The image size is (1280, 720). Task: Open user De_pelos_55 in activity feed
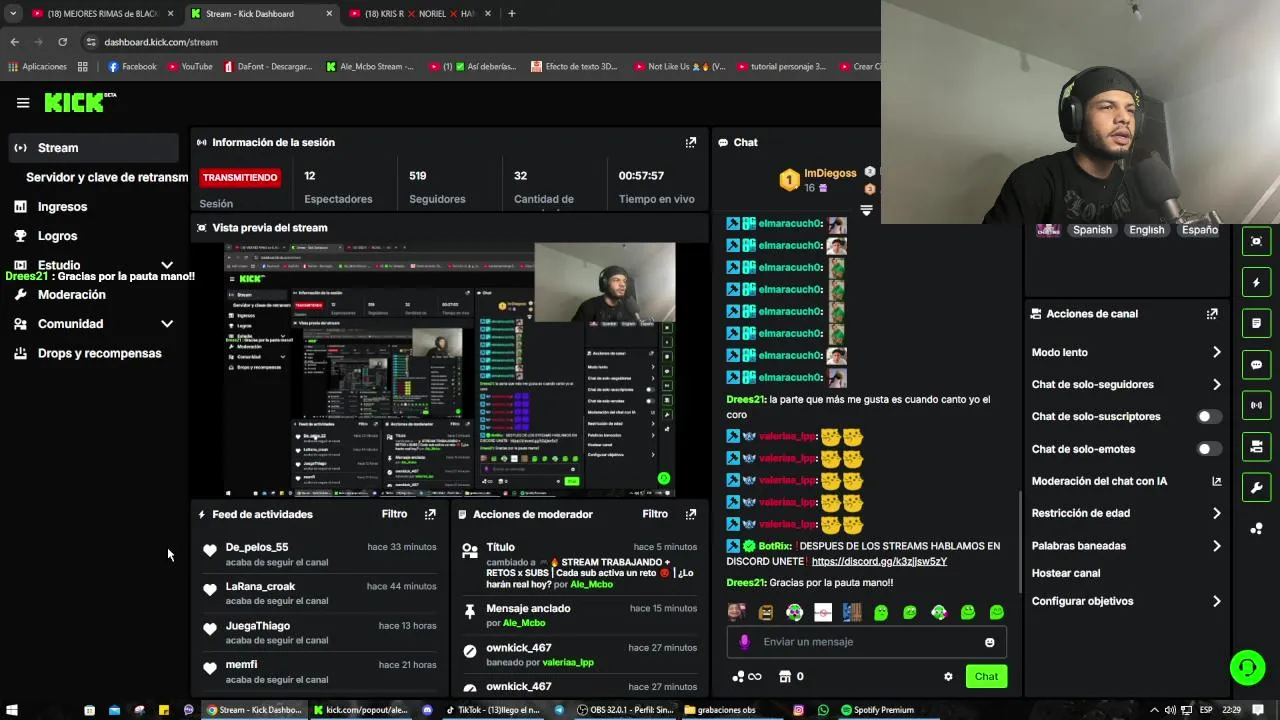(x=257, y=547)
